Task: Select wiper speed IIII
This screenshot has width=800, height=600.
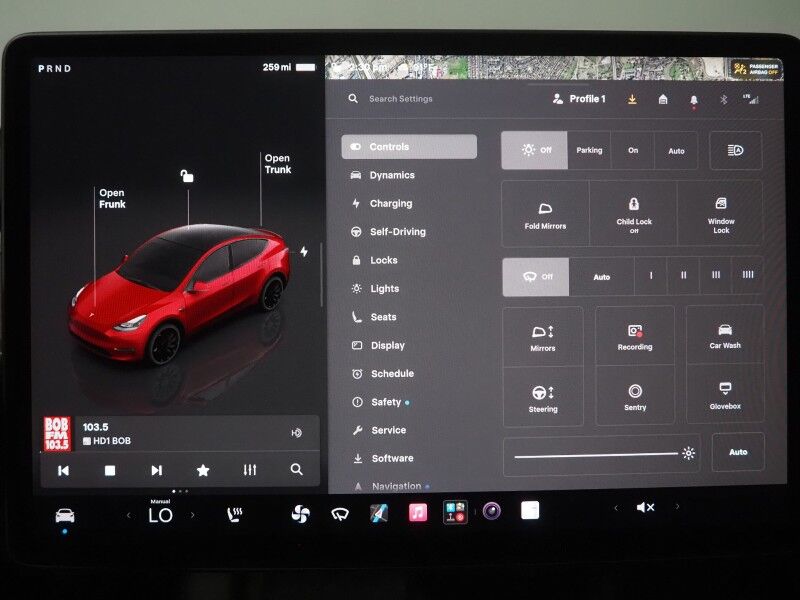Action: (747, 276)
